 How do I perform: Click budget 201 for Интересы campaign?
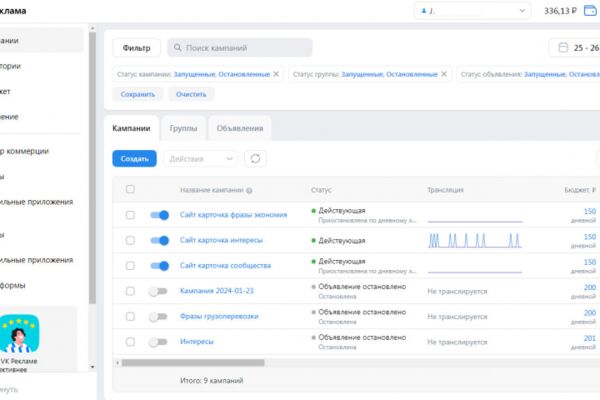tap(590, 338)
